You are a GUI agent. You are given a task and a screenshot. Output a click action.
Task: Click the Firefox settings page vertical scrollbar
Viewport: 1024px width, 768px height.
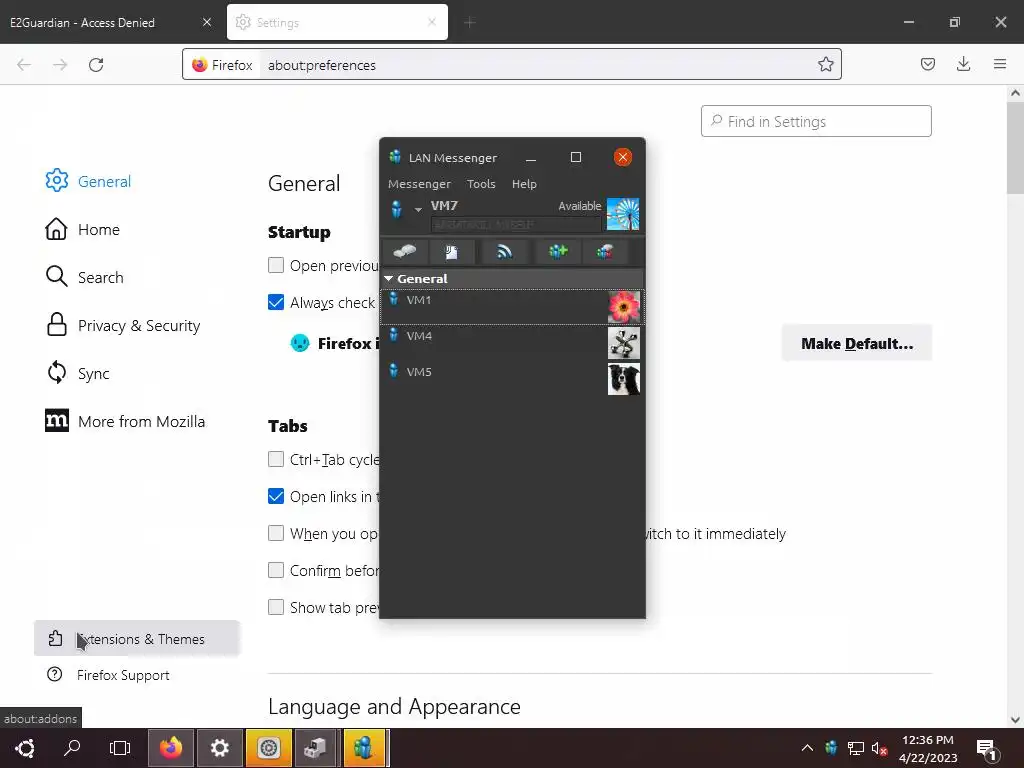(x=1015, y=148)
